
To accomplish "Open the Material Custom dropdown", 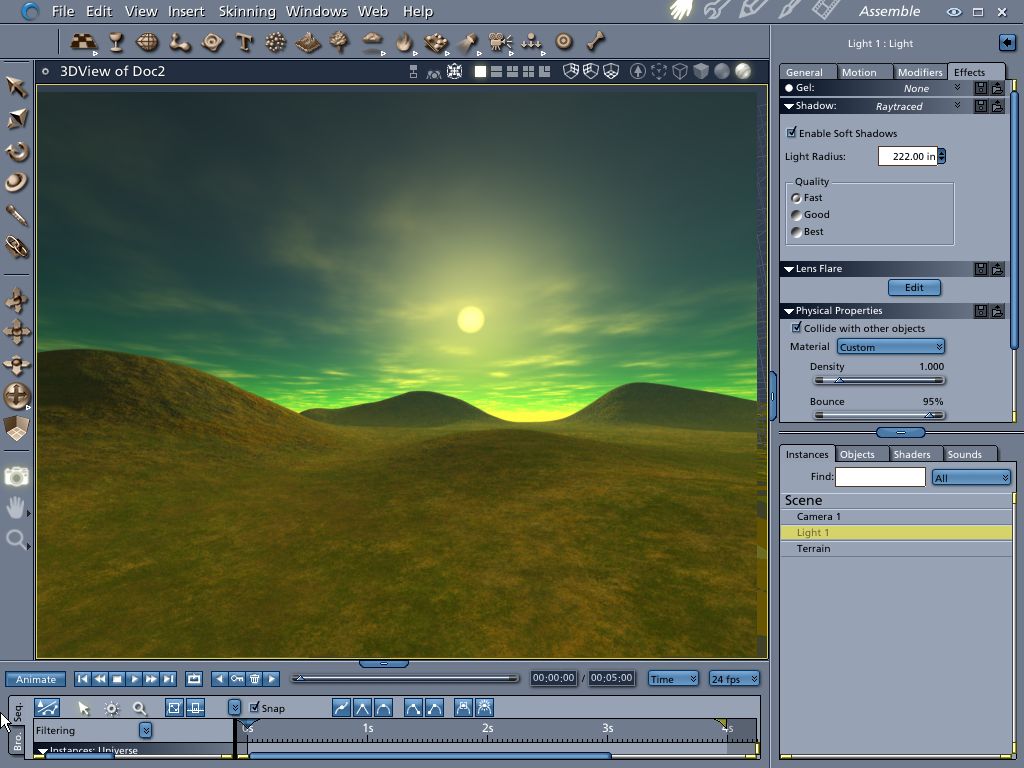I will coord(890,347).
